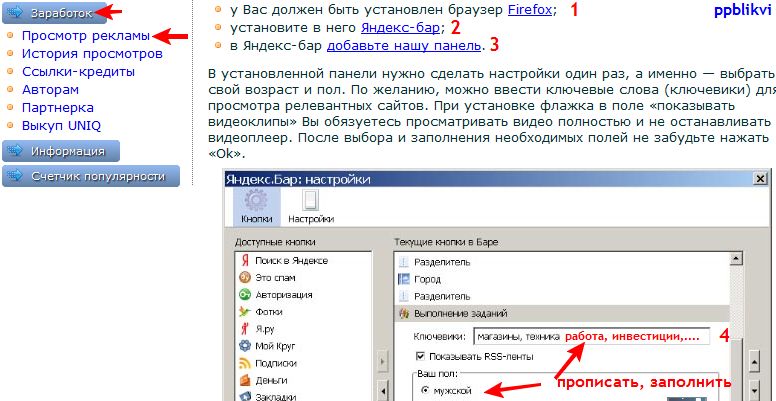Select the мужской radio button
The image size is (776, 401).
pos(424,391)
